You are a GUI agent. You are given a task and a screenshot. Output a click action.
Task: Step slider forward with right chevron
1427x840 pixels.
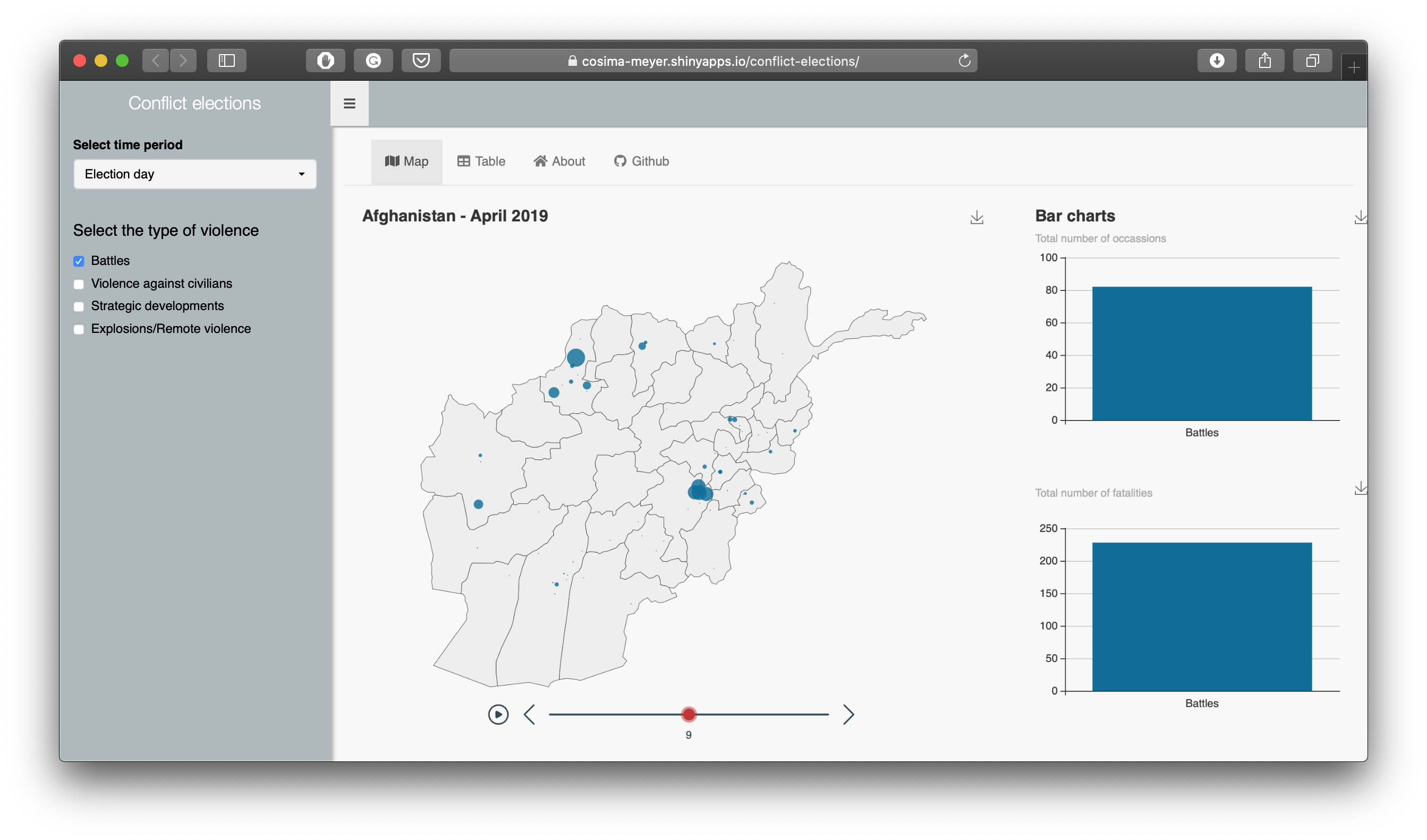pyautogui.click(x=848, y=714)
